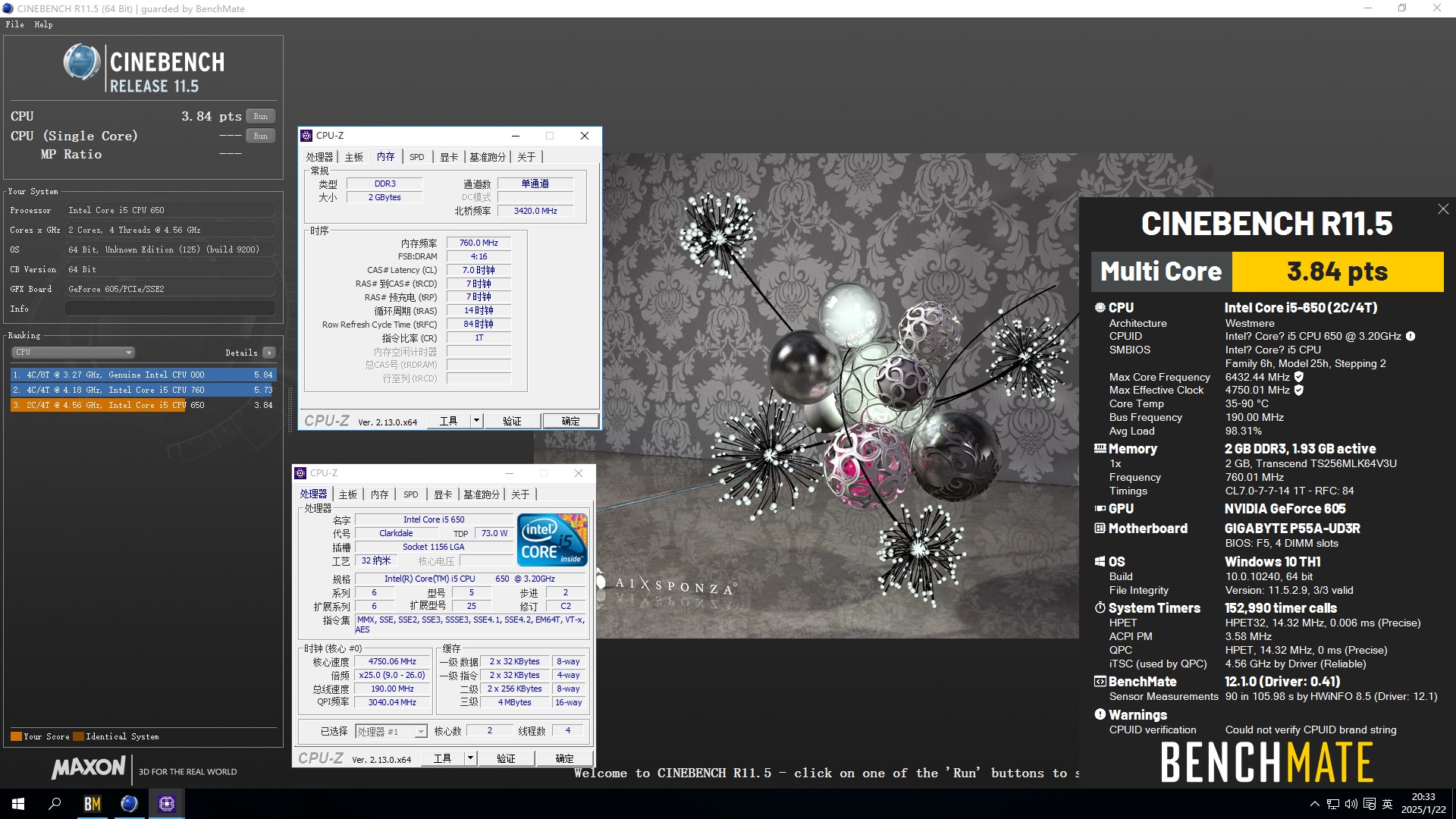Click 确定 button in CPU-Z Core i5 650 window
1456x819 pixels.
coord(565,758)
